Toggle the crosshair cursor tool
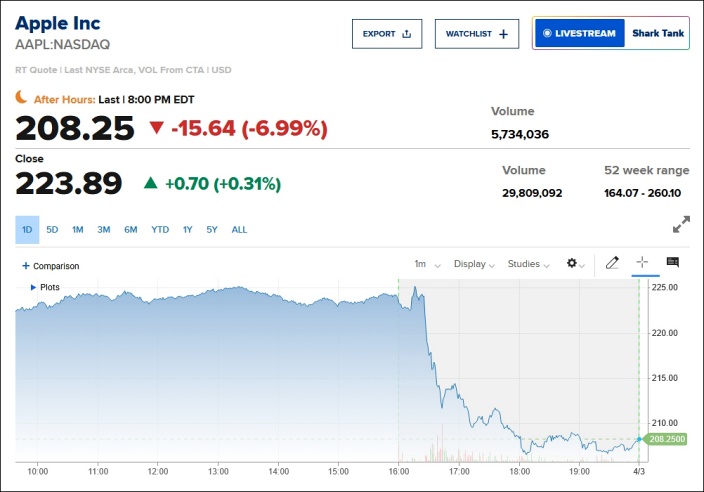 point(642,262)
